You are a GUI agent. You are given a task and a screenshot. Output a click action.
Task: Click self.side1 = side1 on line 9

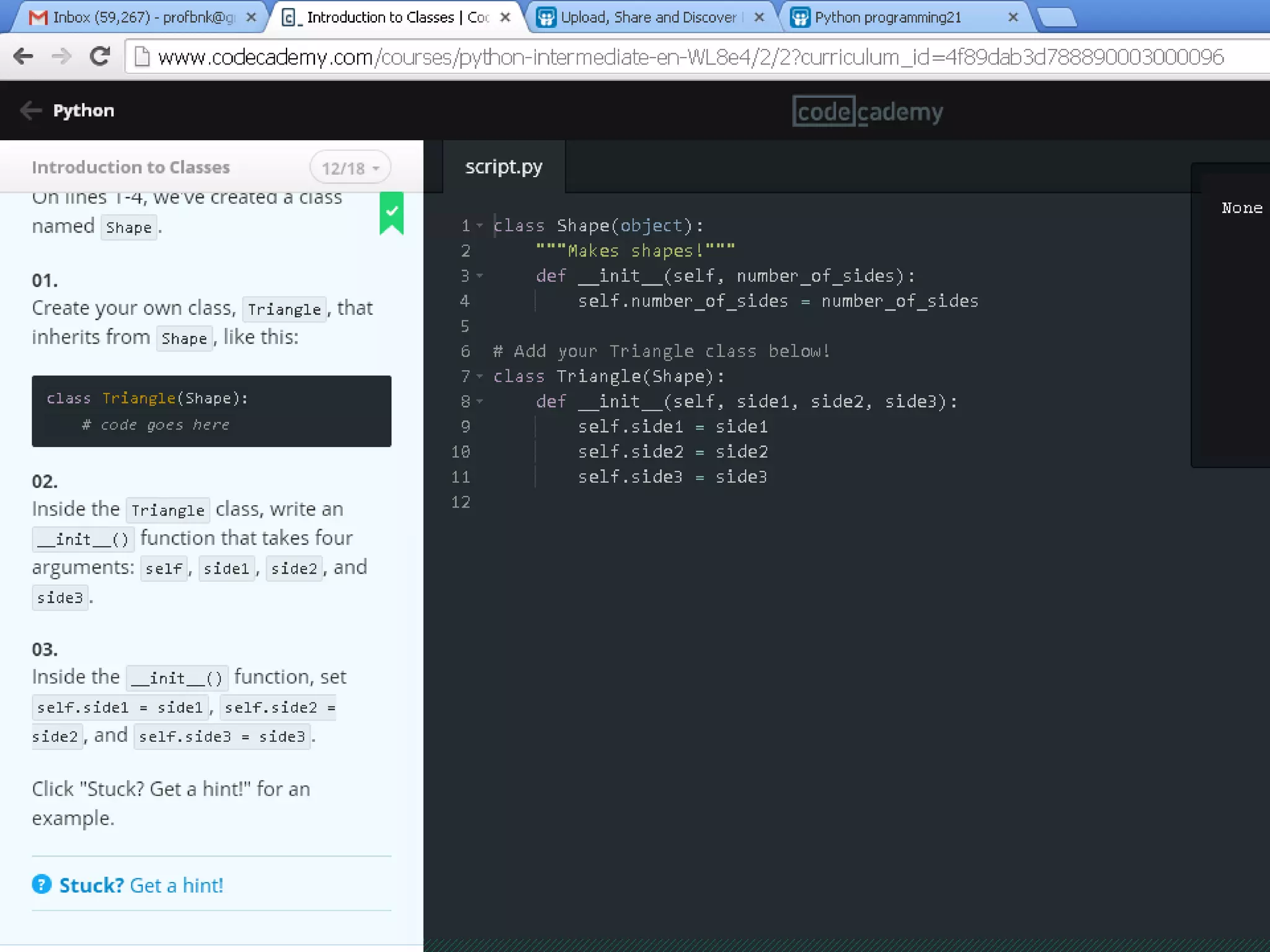673,426
